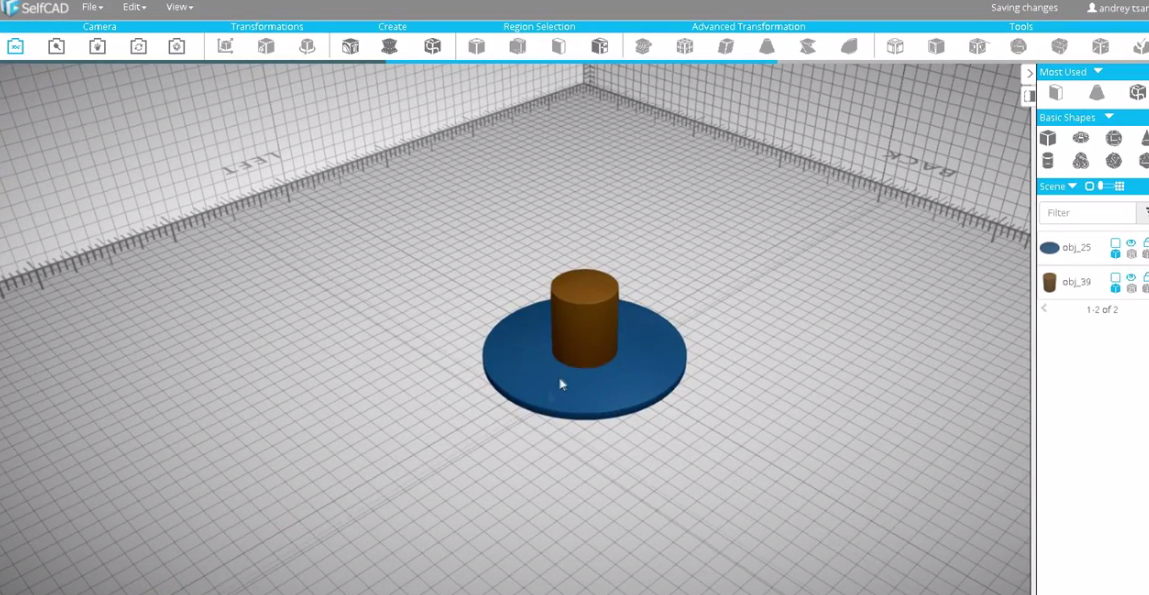Add torus knot from Basic Shapes
Viewport: 1149px width, 595px height.
coord(1081,160)
